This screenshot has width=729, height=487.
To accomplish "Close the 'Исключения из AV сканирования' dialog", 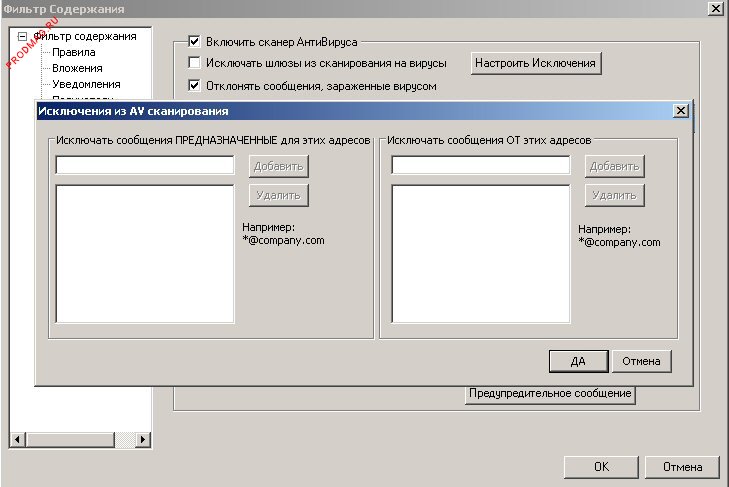I will pyautogui.click(x=680, y=111).
